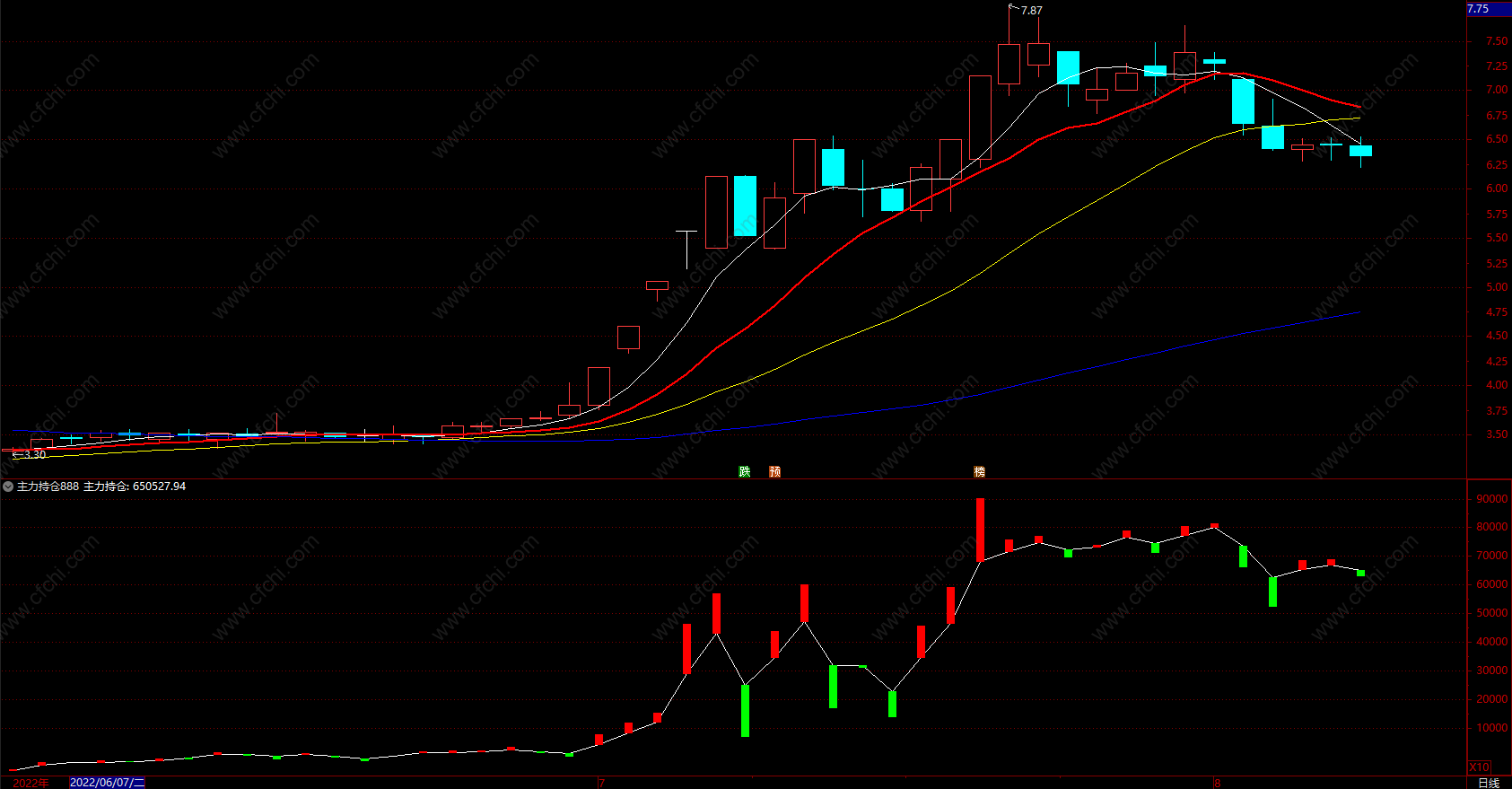
Task: Click the 7.87 high price annotation
Action: (x=1032, y=11)
